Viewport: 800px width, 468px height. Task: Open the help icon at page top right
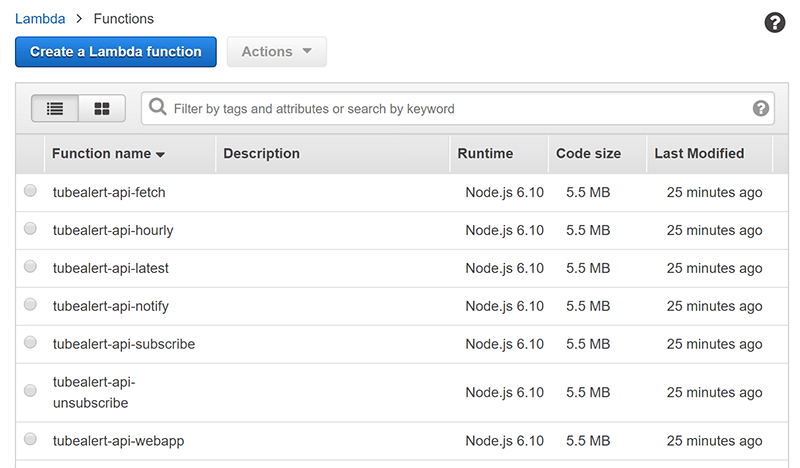(x=774, y=22)
